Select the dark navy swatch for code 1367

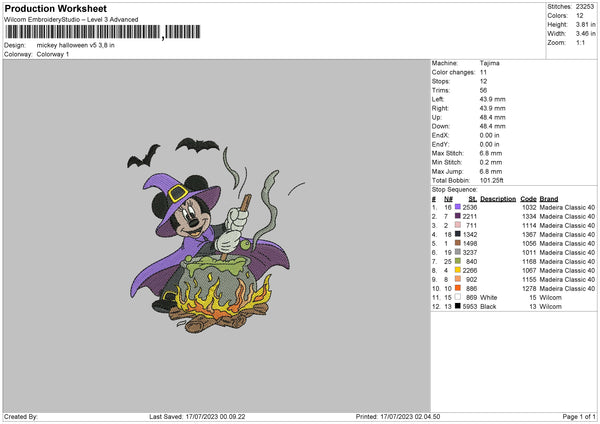click(x=458, y=234)
